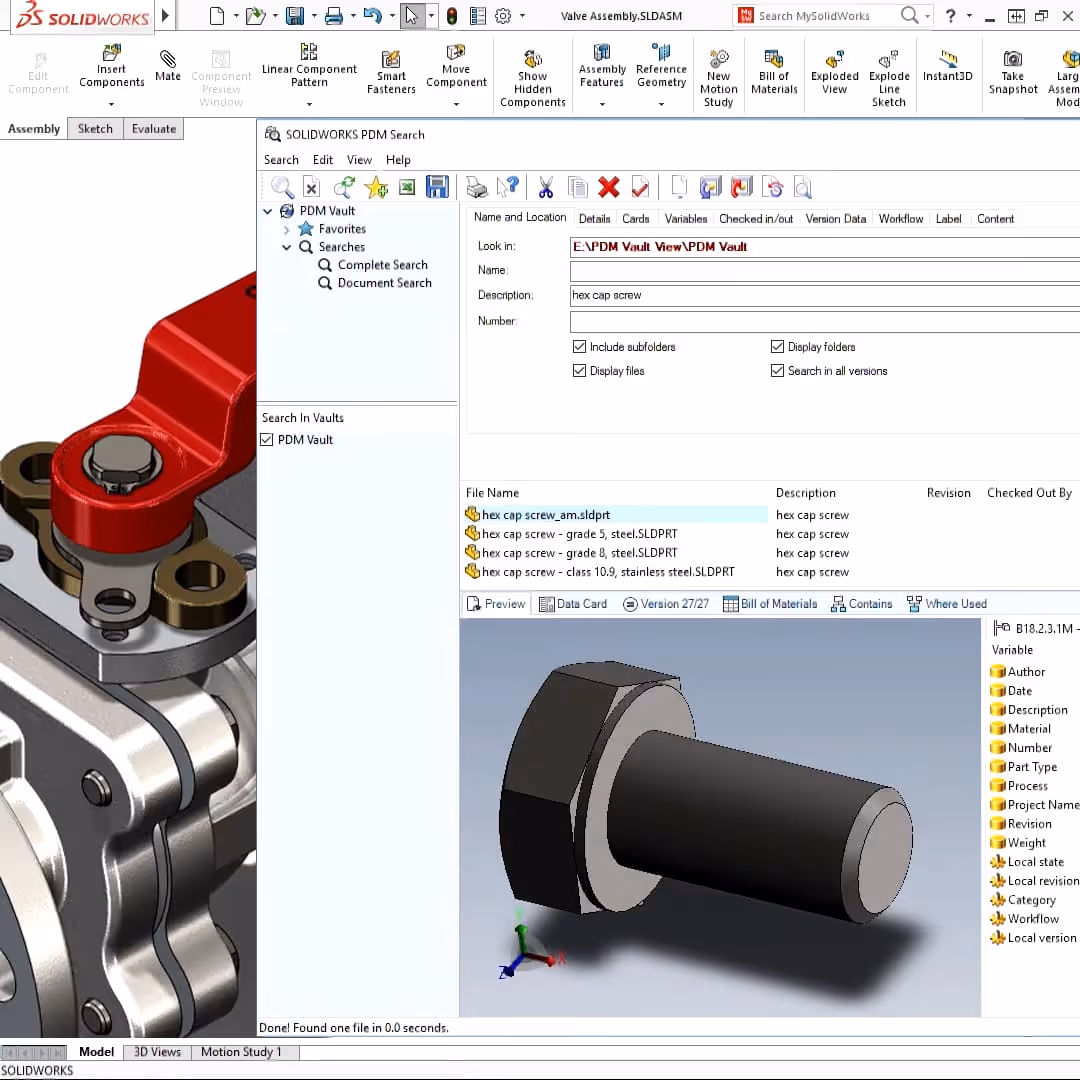Click the Name search field
Image resolution: width=1080 pixels, height=1080 pixels.
[x=824, y=271]
